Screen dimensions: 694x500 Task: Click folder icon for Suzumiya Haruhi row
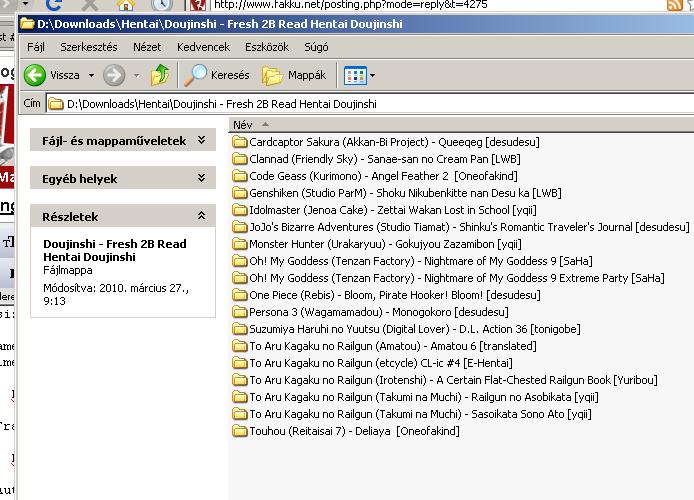coord(239,329)
